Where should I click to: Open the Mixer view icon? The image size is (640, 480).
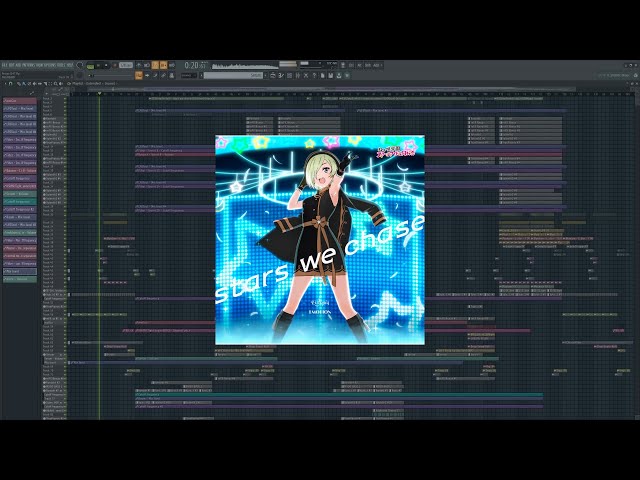coord(163,76)
